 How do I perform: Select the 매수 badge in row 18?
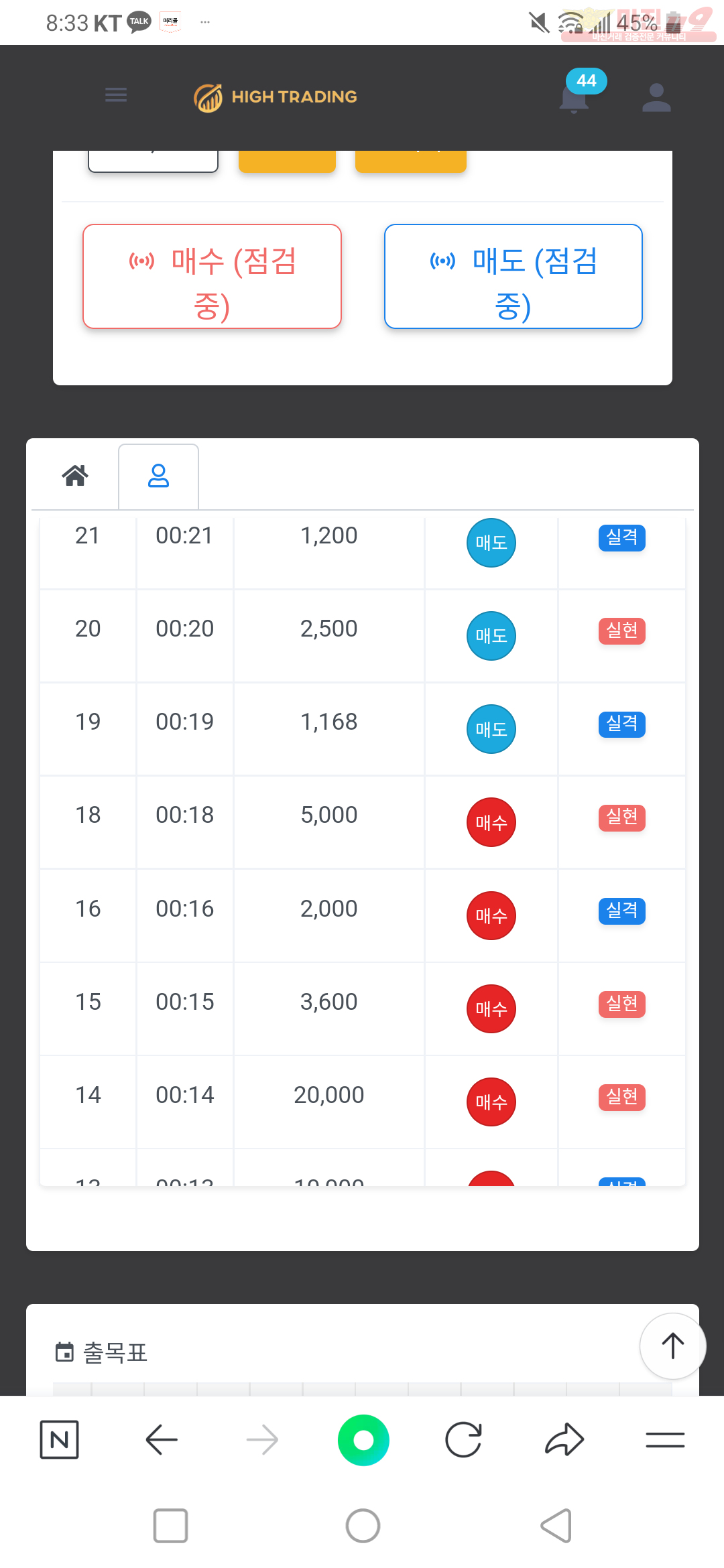tap(491, 822)
